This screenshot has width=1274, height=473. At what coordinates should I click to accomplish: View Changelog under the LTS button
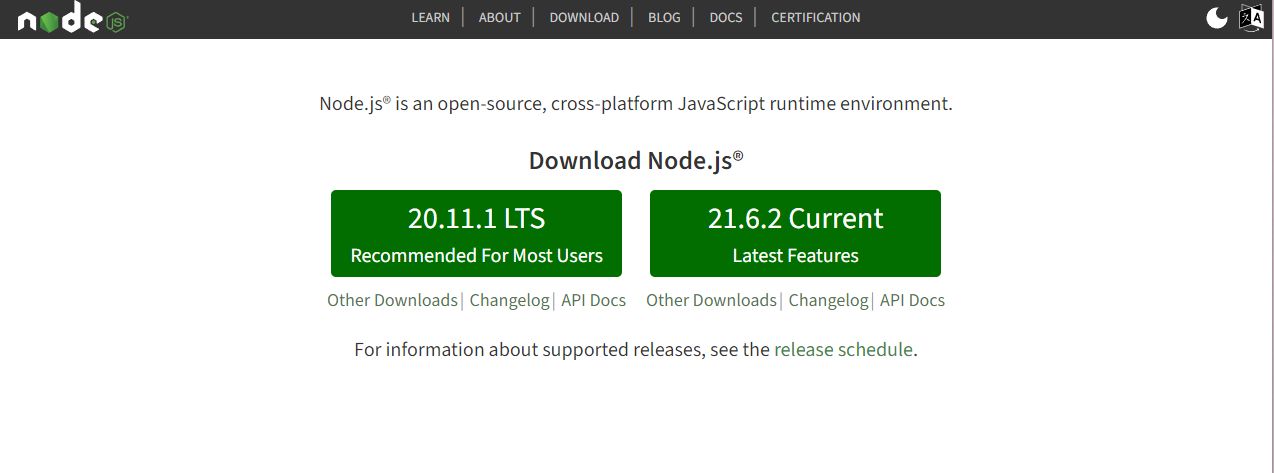(509, 300)
